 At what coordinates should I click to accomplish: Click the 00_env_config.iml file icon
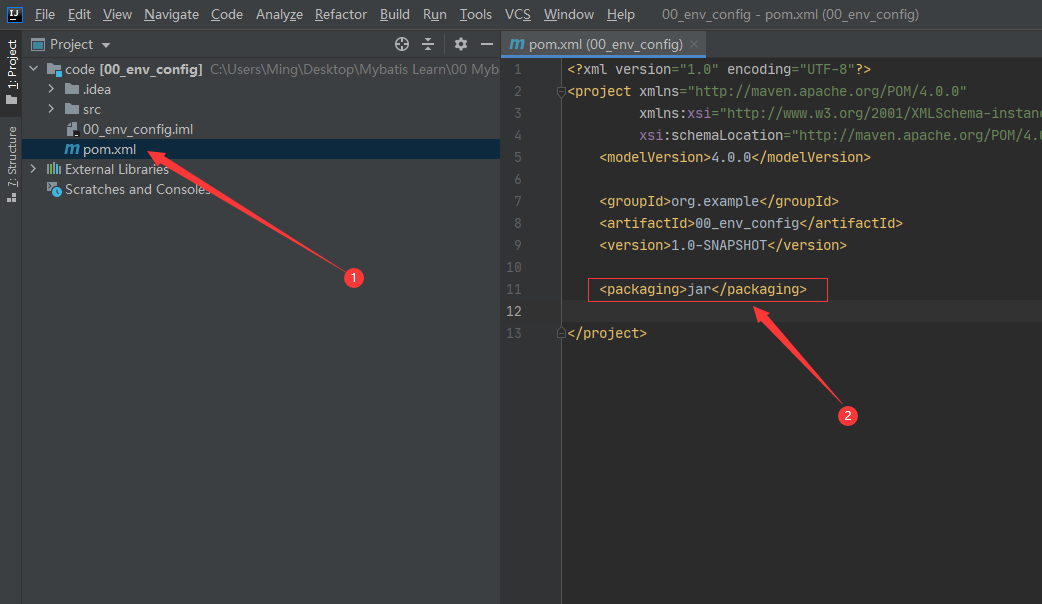(72, 129)
